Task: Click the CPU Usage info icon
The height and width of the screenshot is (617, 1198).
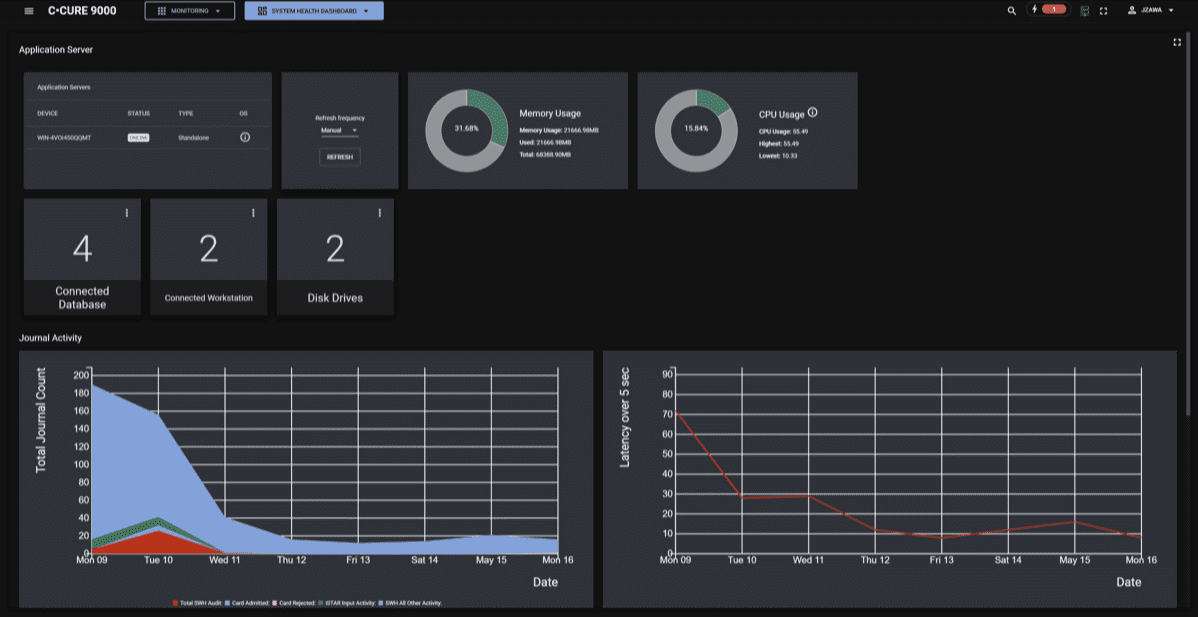Action: point(812,112)
